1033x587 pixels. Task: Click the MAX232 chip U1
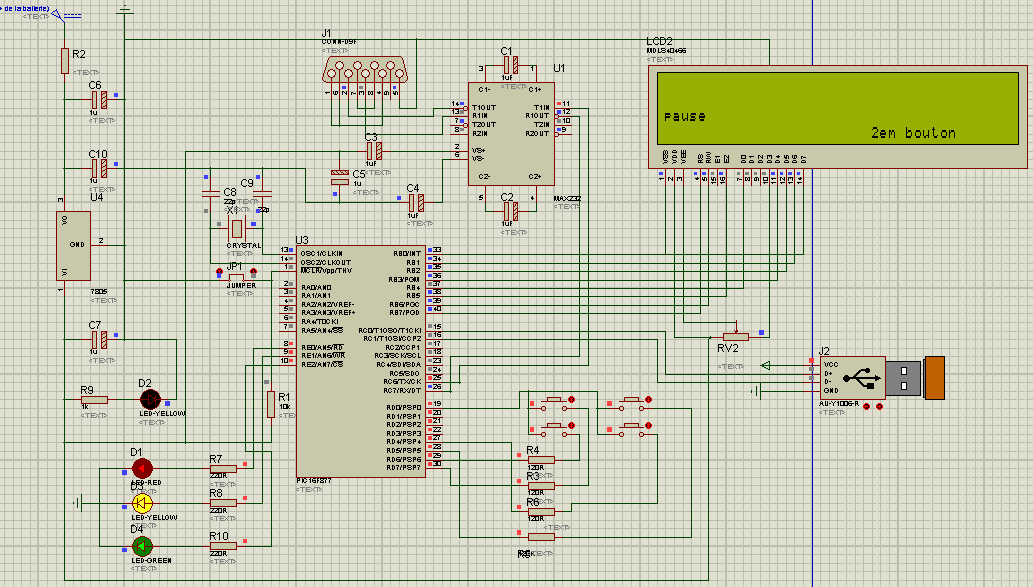(x=511, y=134)
